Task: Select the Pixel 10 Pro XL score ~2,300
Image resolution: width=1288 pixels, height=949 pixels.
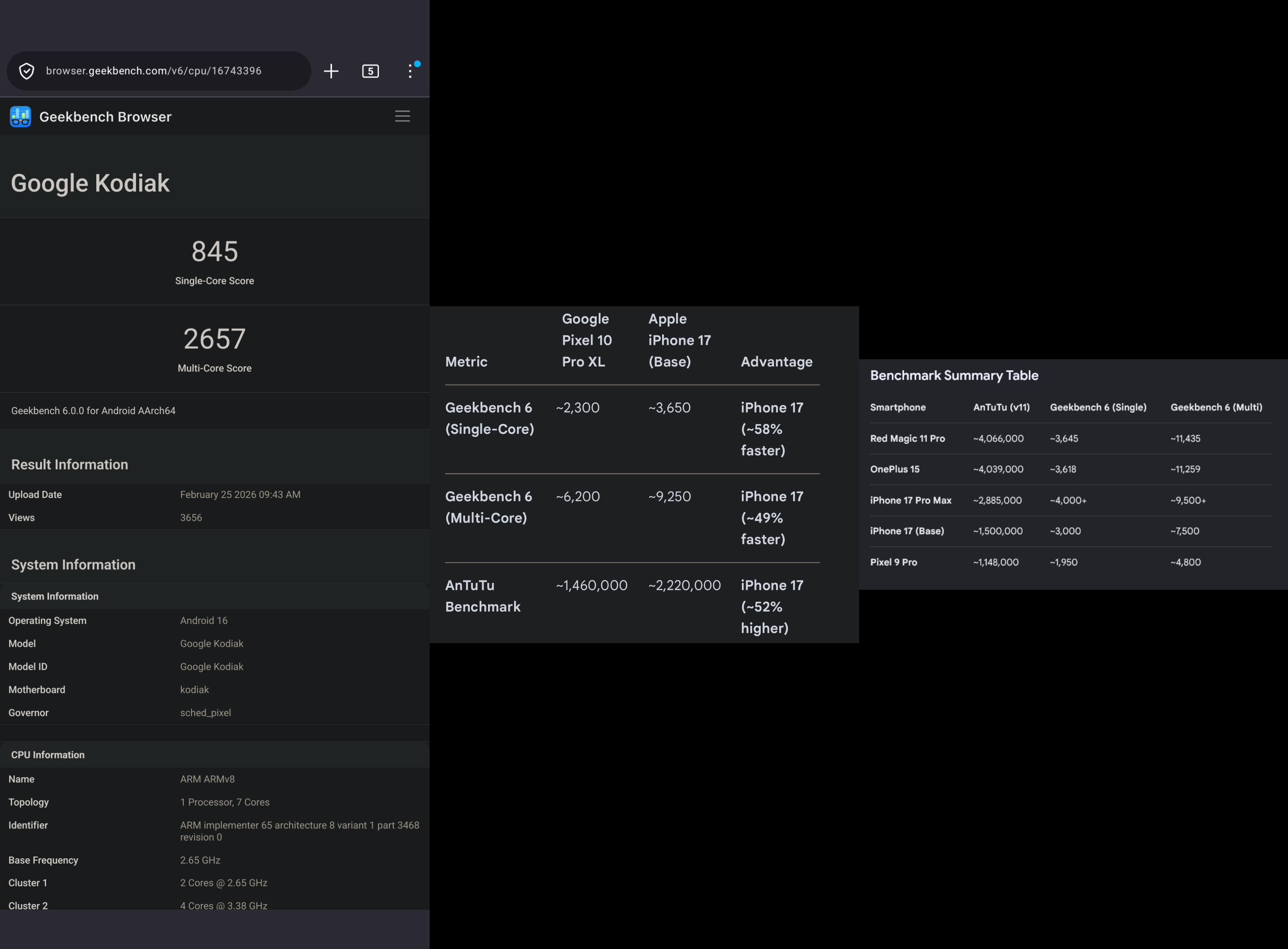Action: click(x=577, y=407)
